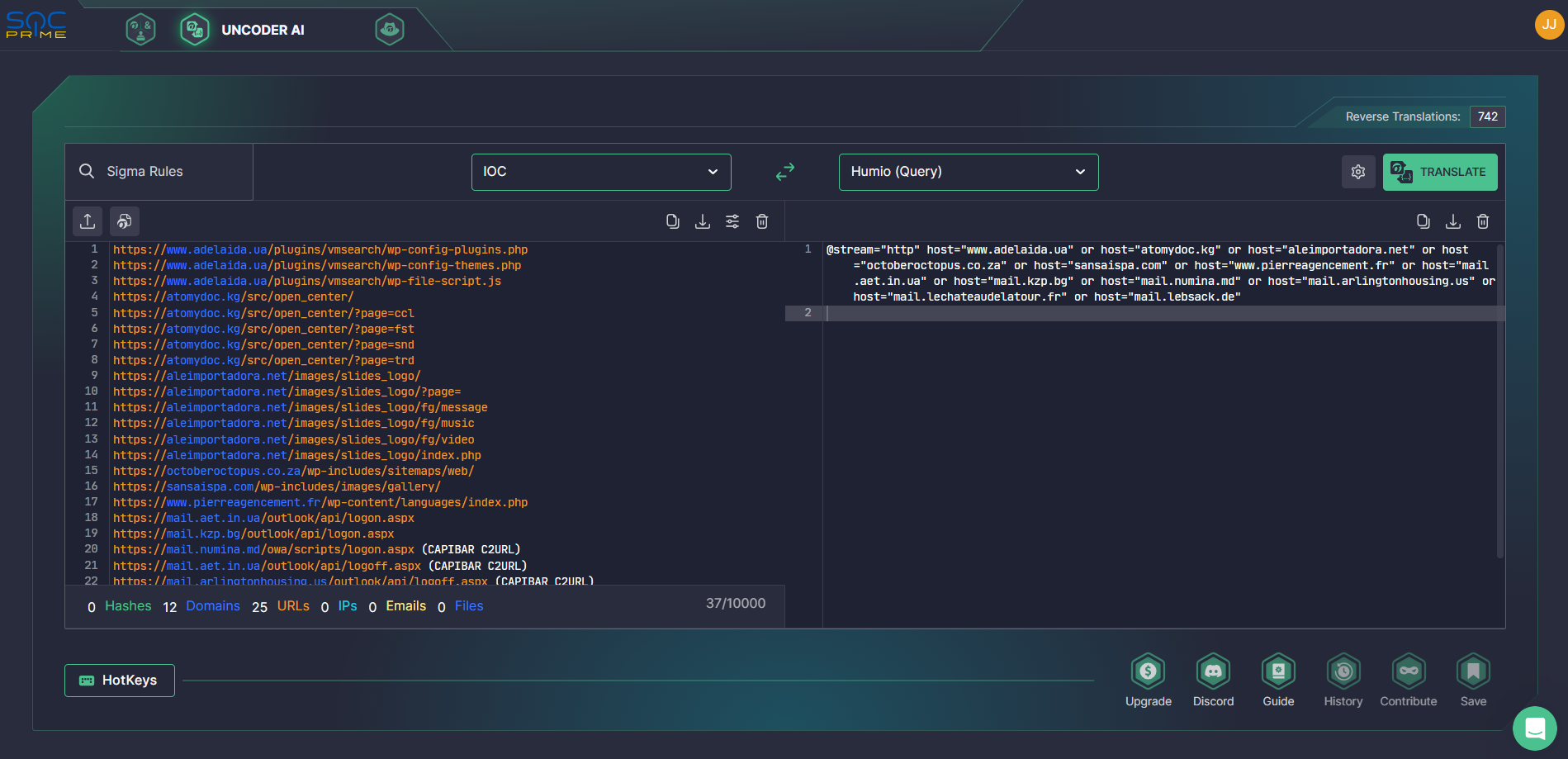Click the mail.numina.md URL on line 20
The height and width of the screenshot is (759, 1568).
[x=263, y=549]
